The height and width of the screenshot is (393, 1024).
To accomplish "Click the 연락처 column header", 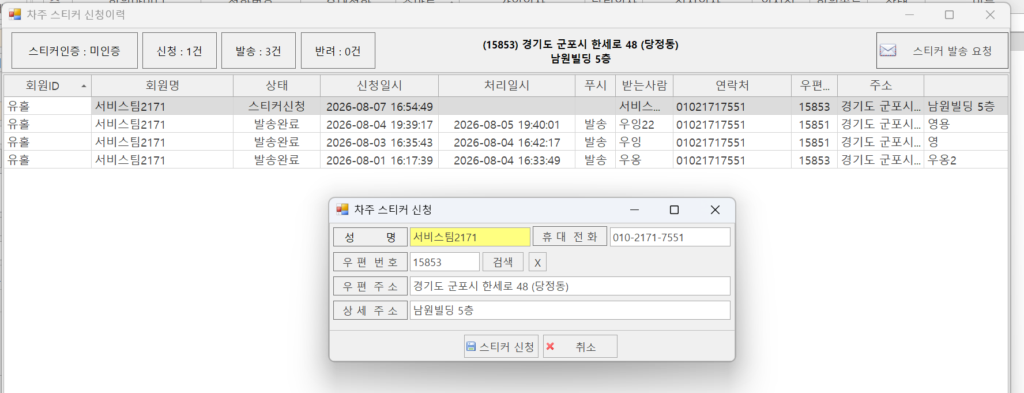I will [x=732, y=86].
